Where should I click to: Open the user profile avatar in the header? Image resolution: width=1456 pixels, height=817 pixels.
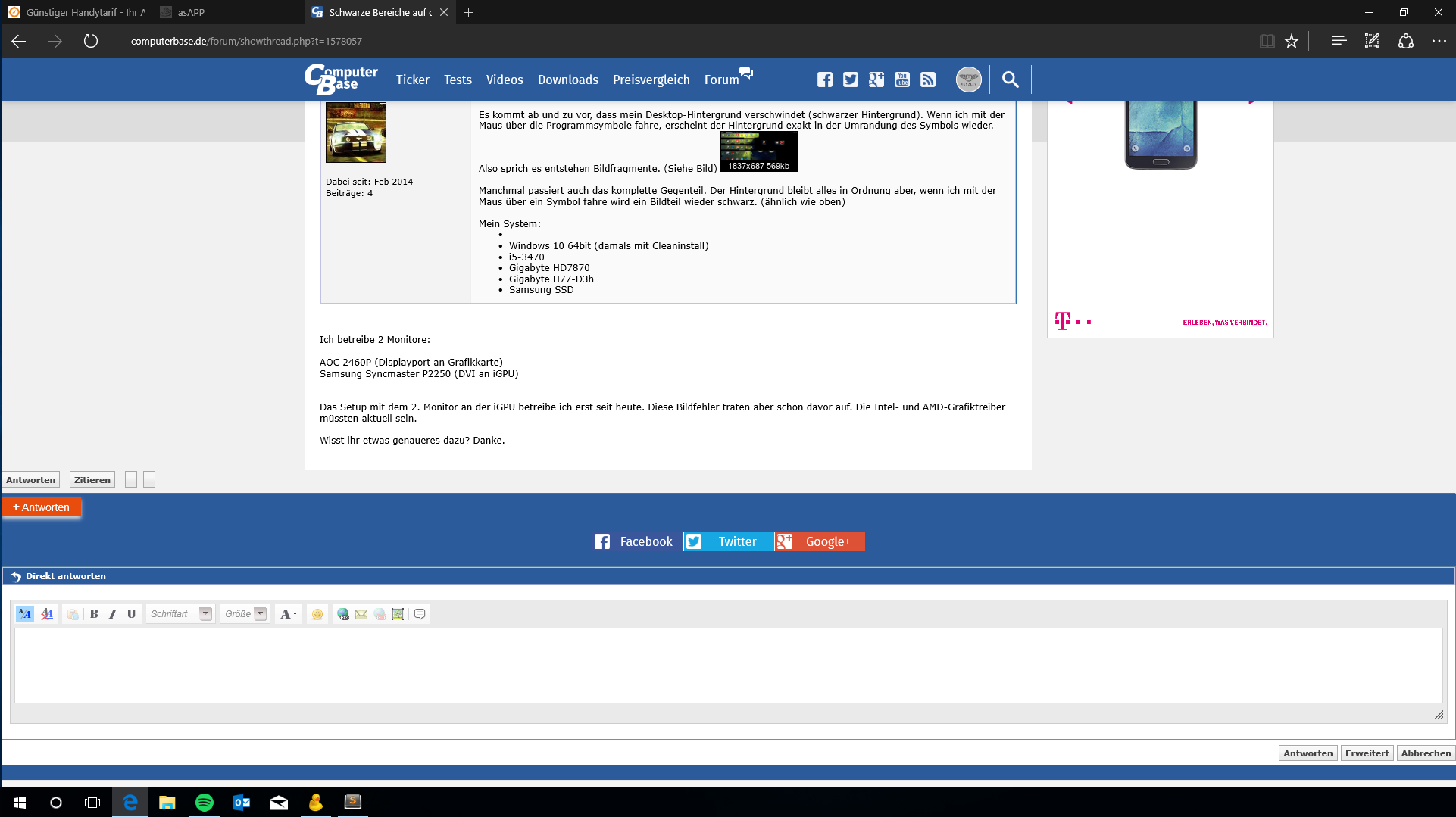pyautogui.click(x=969, y=80)
